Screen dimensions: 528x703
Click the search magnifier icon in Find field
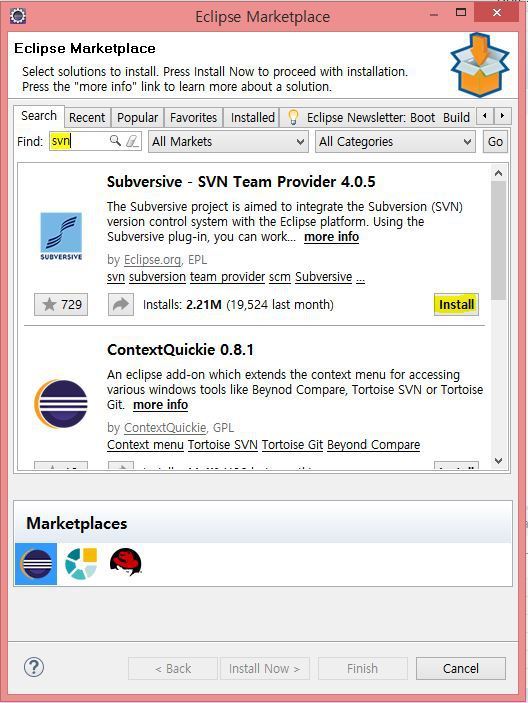tap(115, 141)
